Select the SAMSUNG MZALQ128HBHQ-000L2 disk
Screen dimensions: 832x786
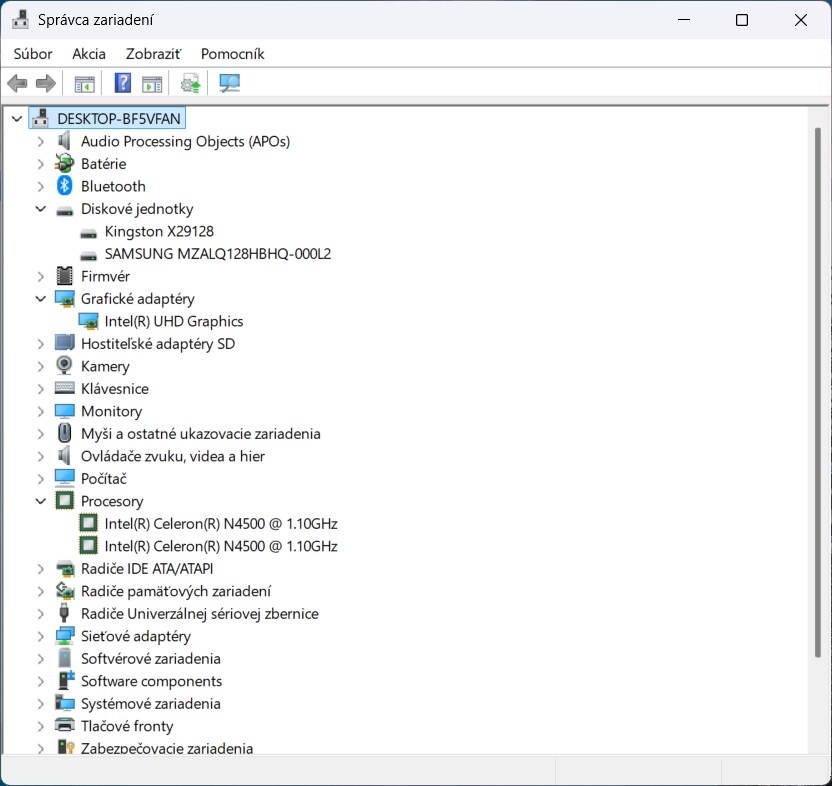tap(218, 254)
